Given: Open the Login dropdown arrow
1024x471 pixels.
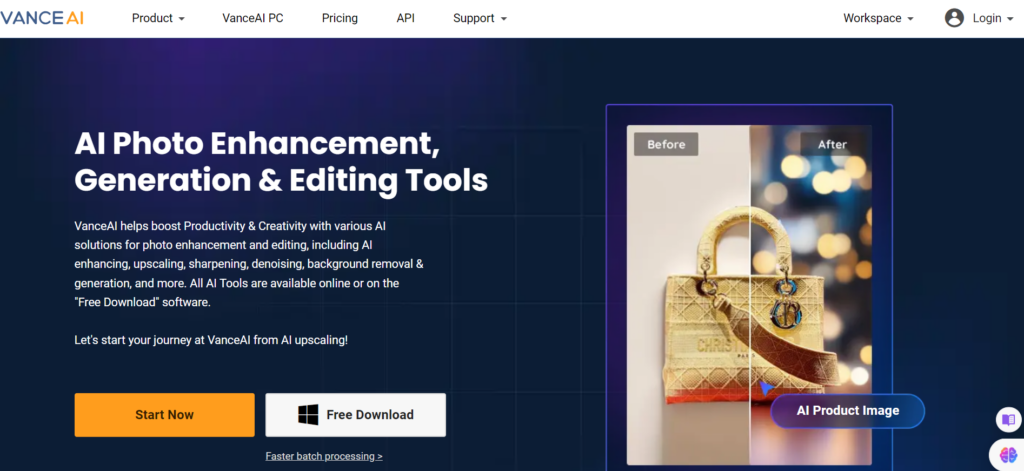Looking at the screenshot, I should (x=1010, y=19).
